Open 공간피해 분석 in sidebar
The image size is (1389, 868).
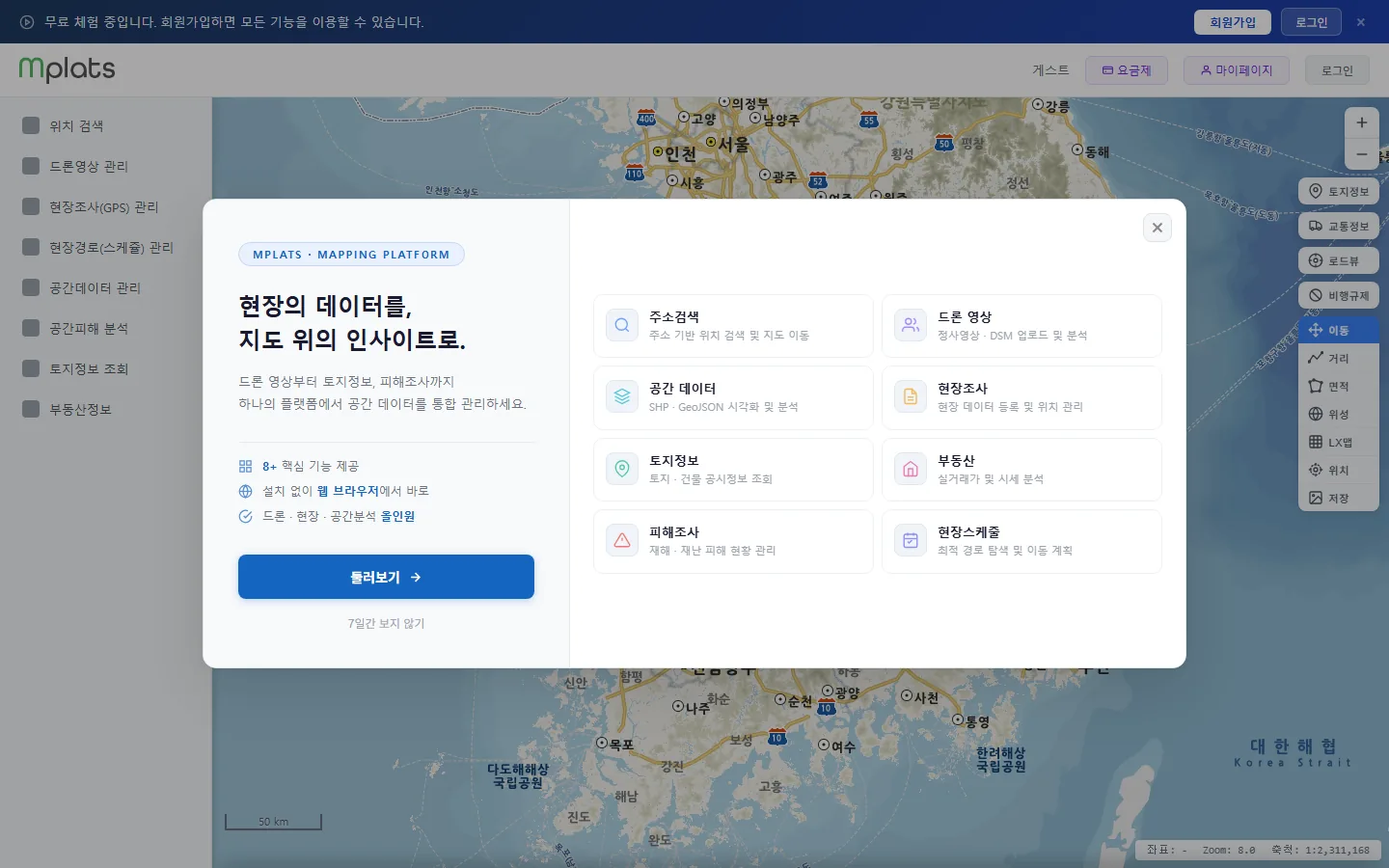[105, 328]
